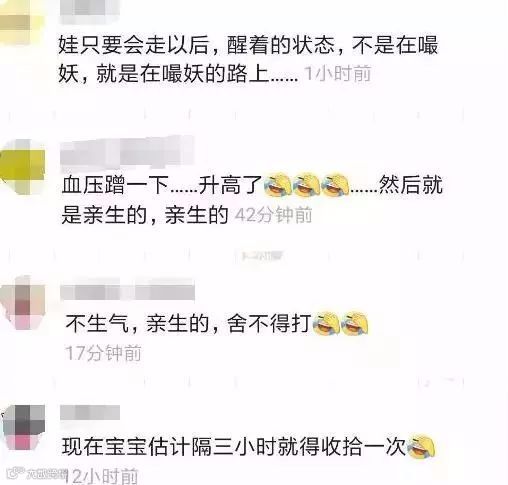The width and height of the screenshot is (508, 485).
Task: Open the avatar beside the 现在宝宝 comment
Action: tap(23, 428)
